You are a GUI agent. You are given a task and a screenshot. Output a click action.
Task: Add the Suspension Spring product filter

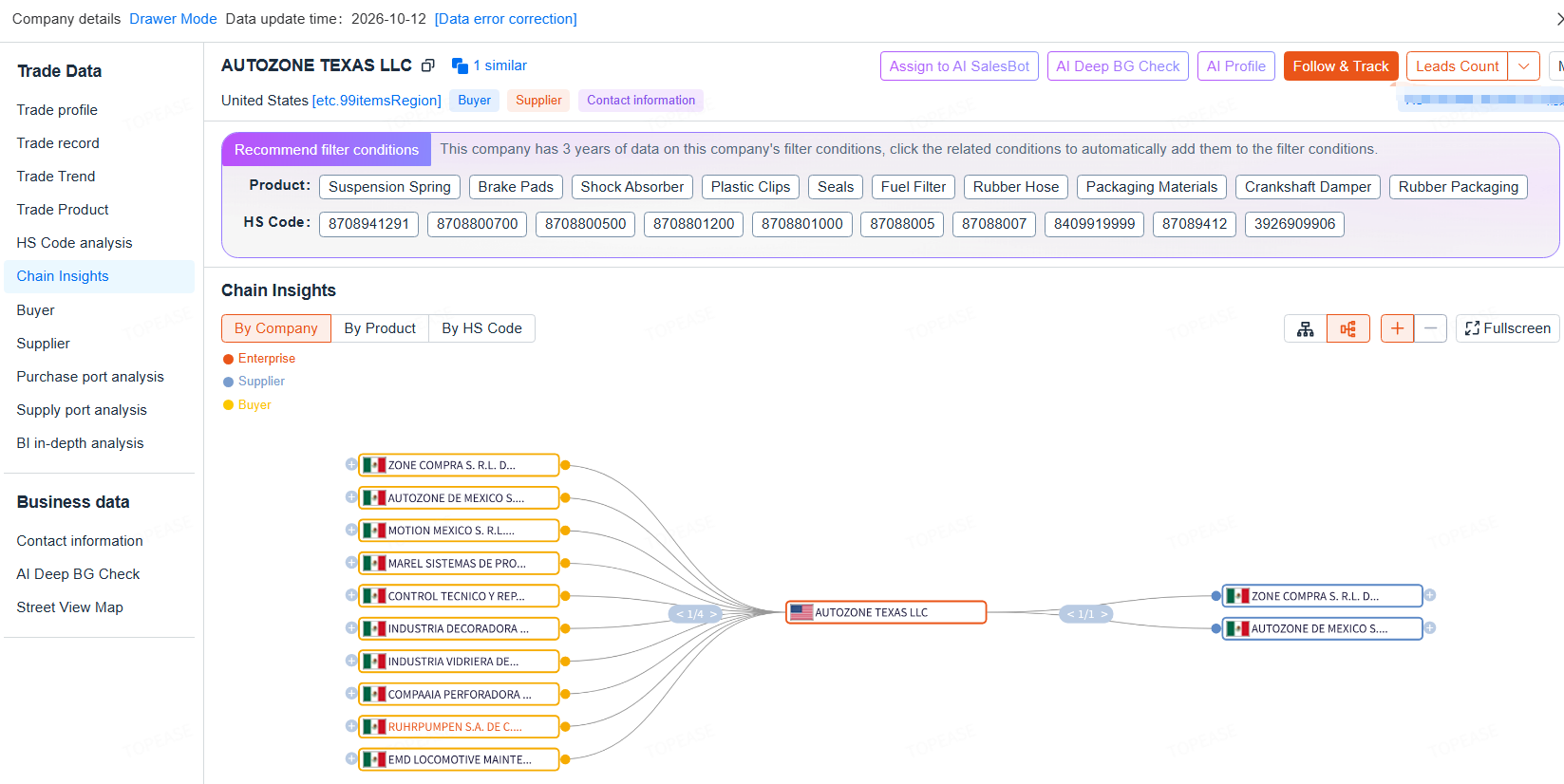click(389, 187)
